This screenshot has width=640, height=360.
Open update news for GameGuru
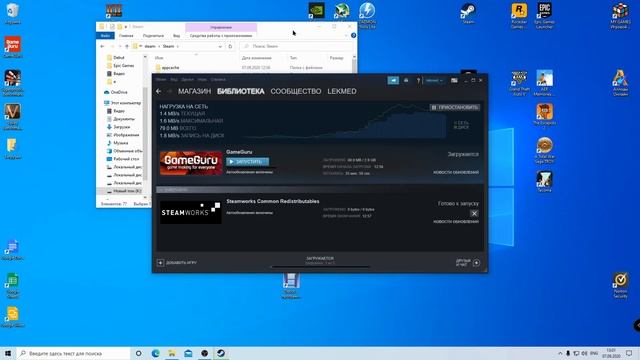pyautogui.click(x=456, y=172)
